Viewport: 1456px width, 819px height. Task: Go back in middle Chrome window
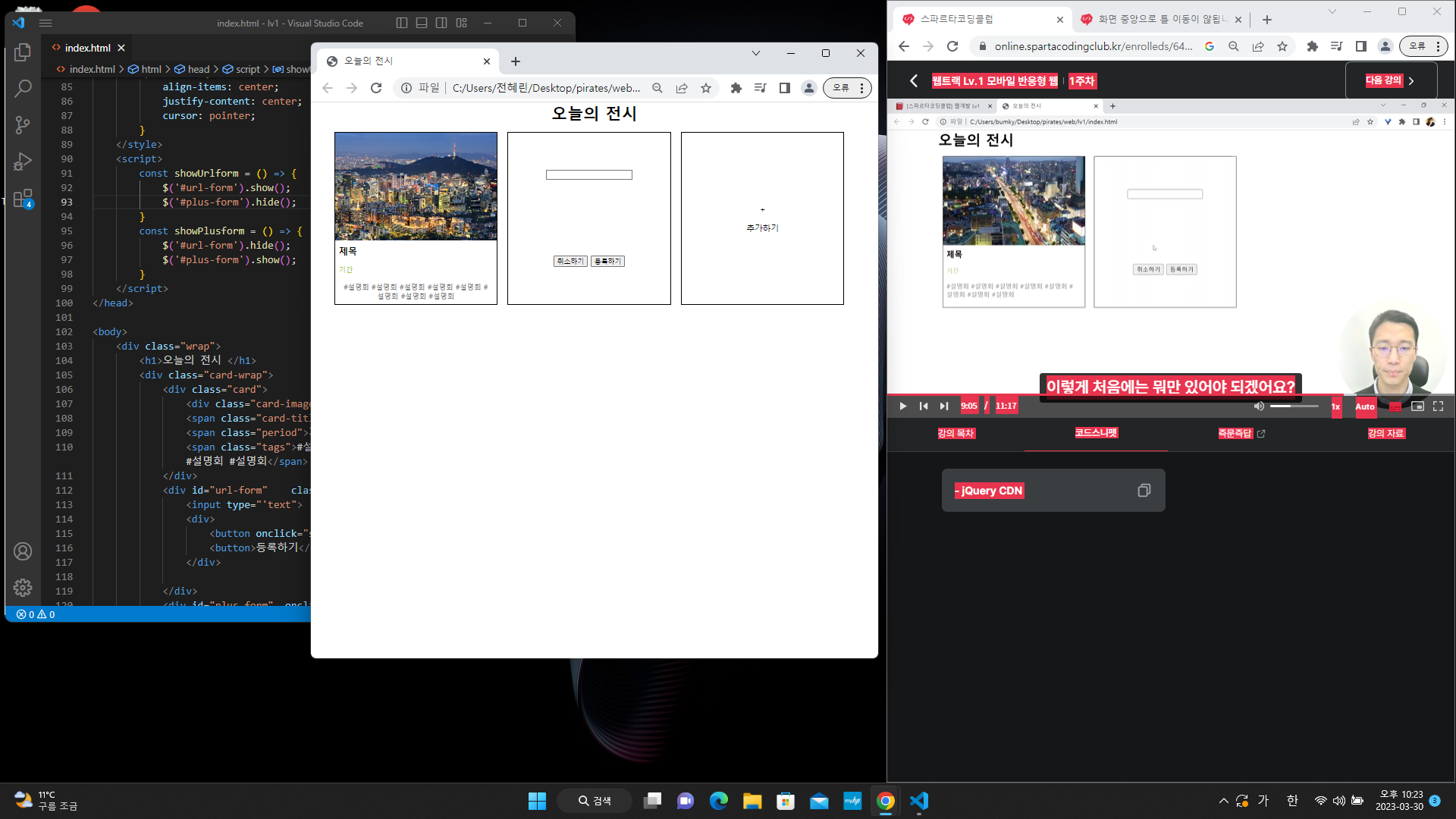(x=328, y=88)
